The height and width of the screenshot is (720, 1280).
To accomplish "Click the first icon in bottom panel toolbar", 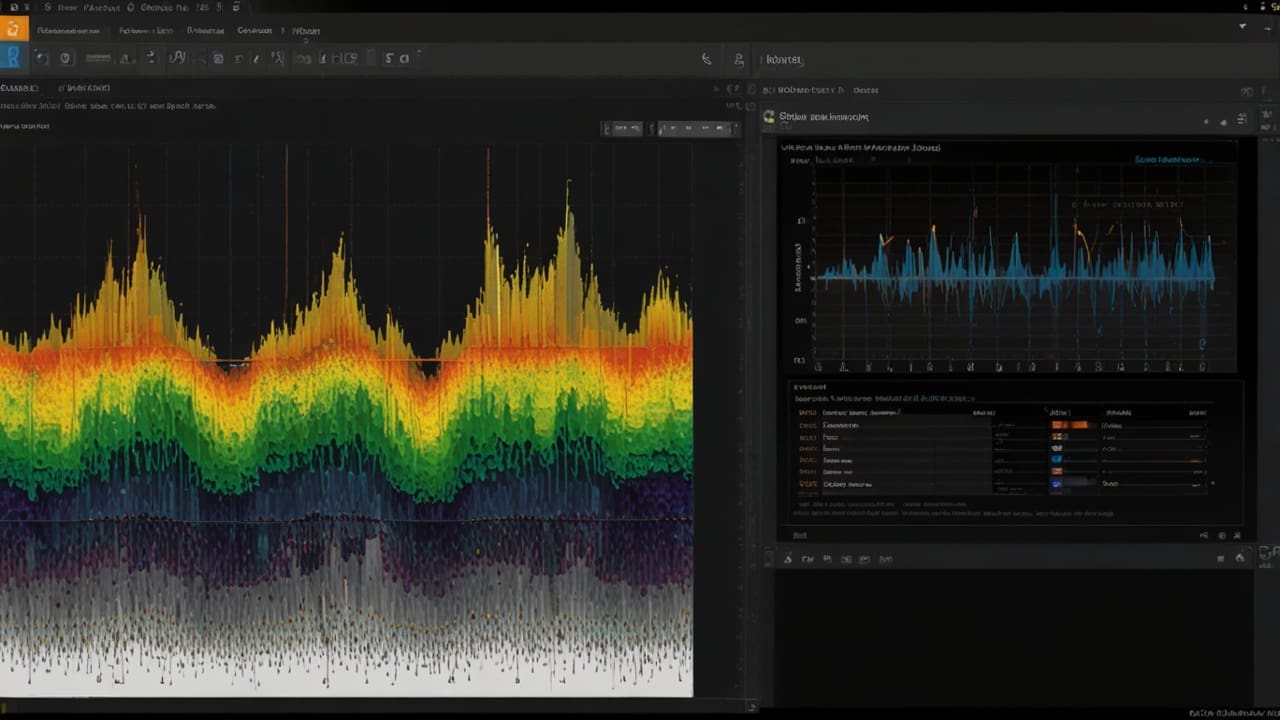I will pyautogui.click(x=787, y=559).
